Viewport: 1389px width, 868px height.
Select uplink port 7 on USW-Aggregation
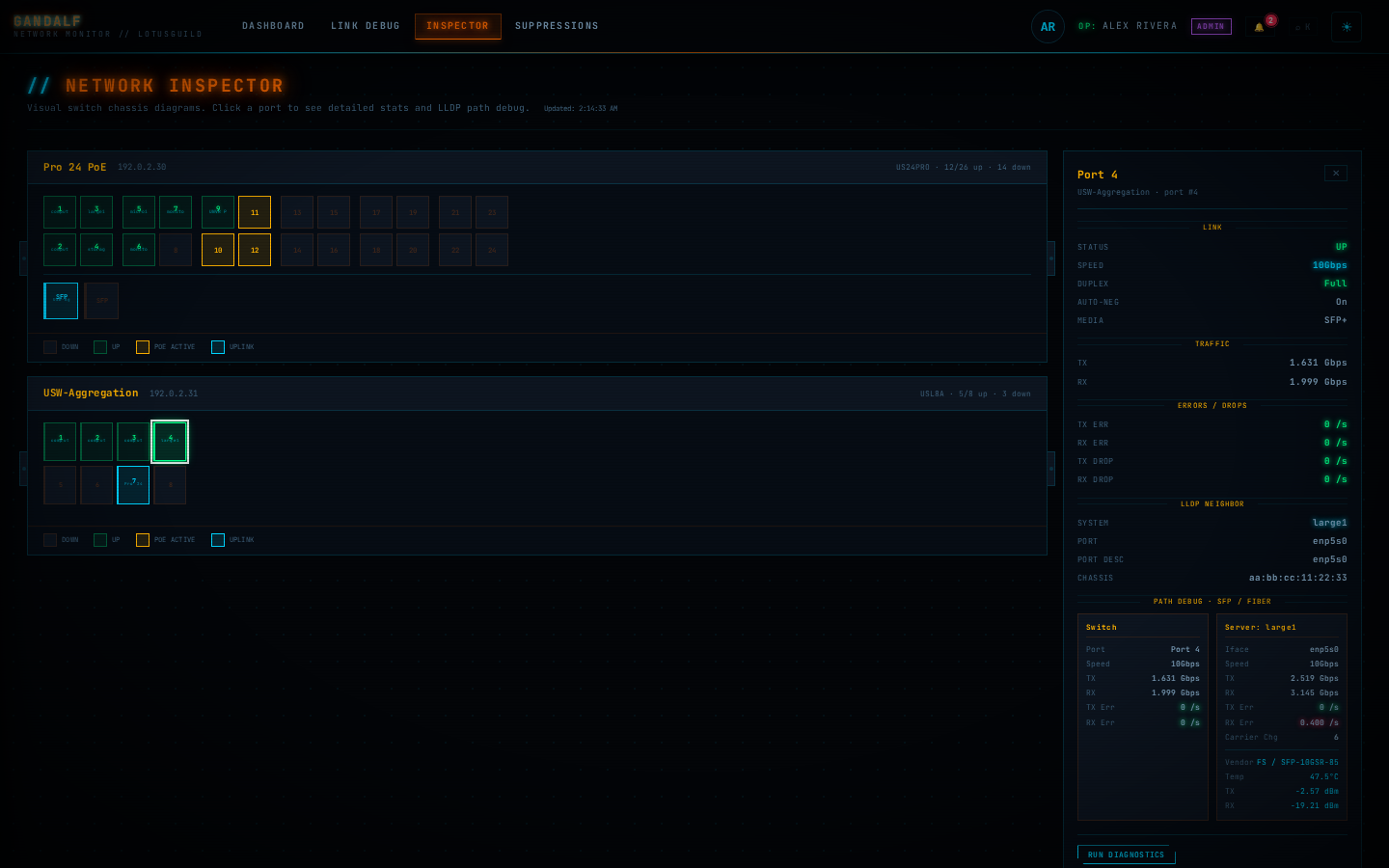(x=133, y=485)
